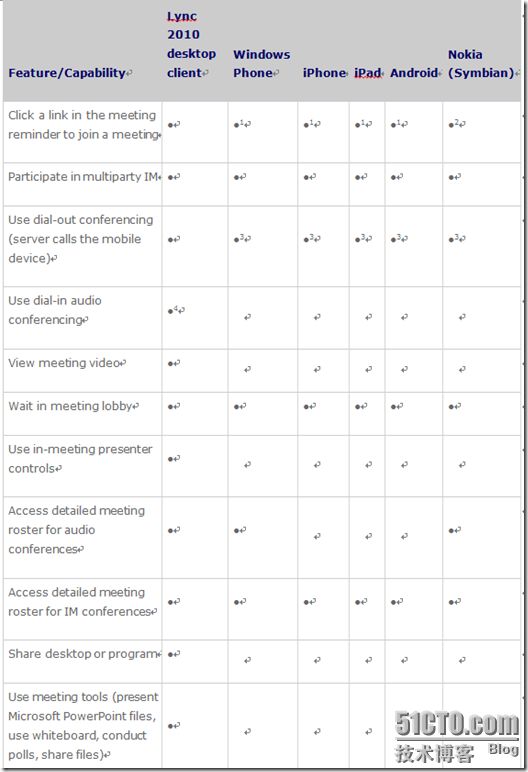The height and width of the screenshot is (772, 528).
Task: Click the desktop client bullet for dial-in audio
Action: (x=170, y=311)
